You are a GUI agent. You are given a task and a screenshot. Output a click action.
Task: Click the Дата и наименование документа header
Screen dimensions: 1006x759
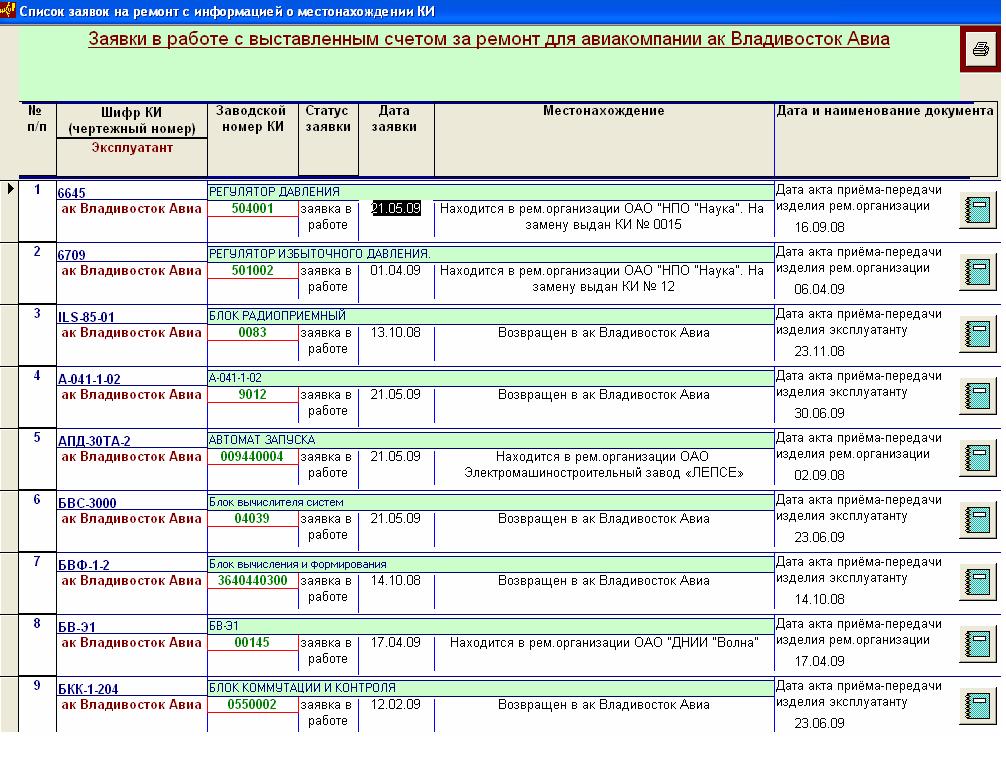885,110
